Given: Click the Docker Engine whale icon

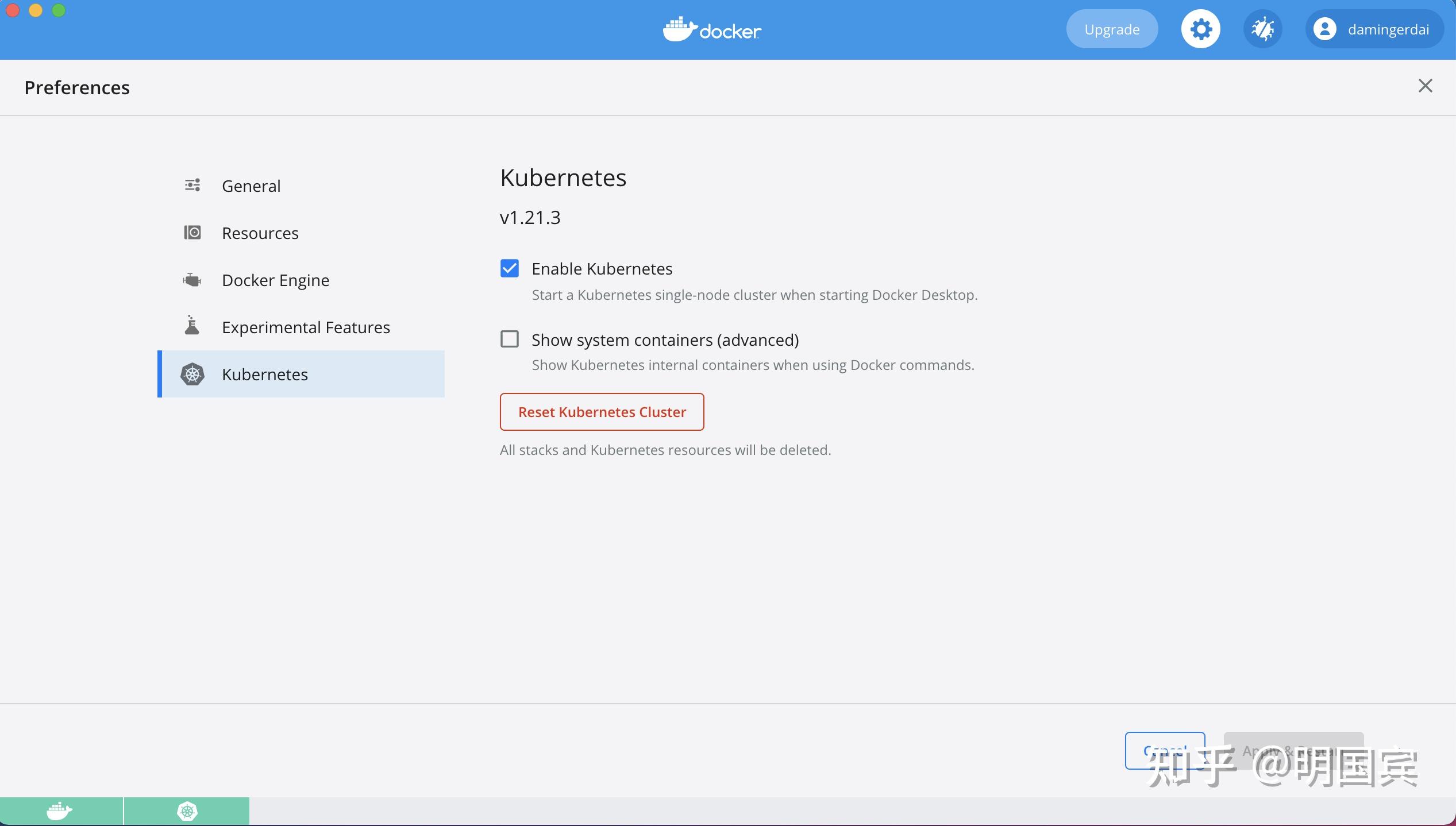Looking at the screenshot, I should (192, 280).
